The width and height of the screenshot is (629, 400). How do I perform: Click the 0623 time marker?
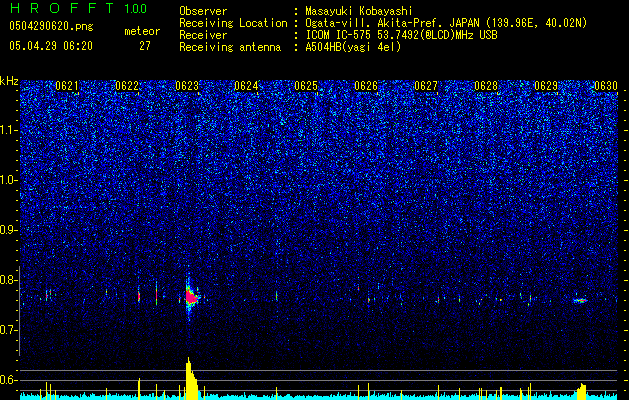(x=187, y=86)
